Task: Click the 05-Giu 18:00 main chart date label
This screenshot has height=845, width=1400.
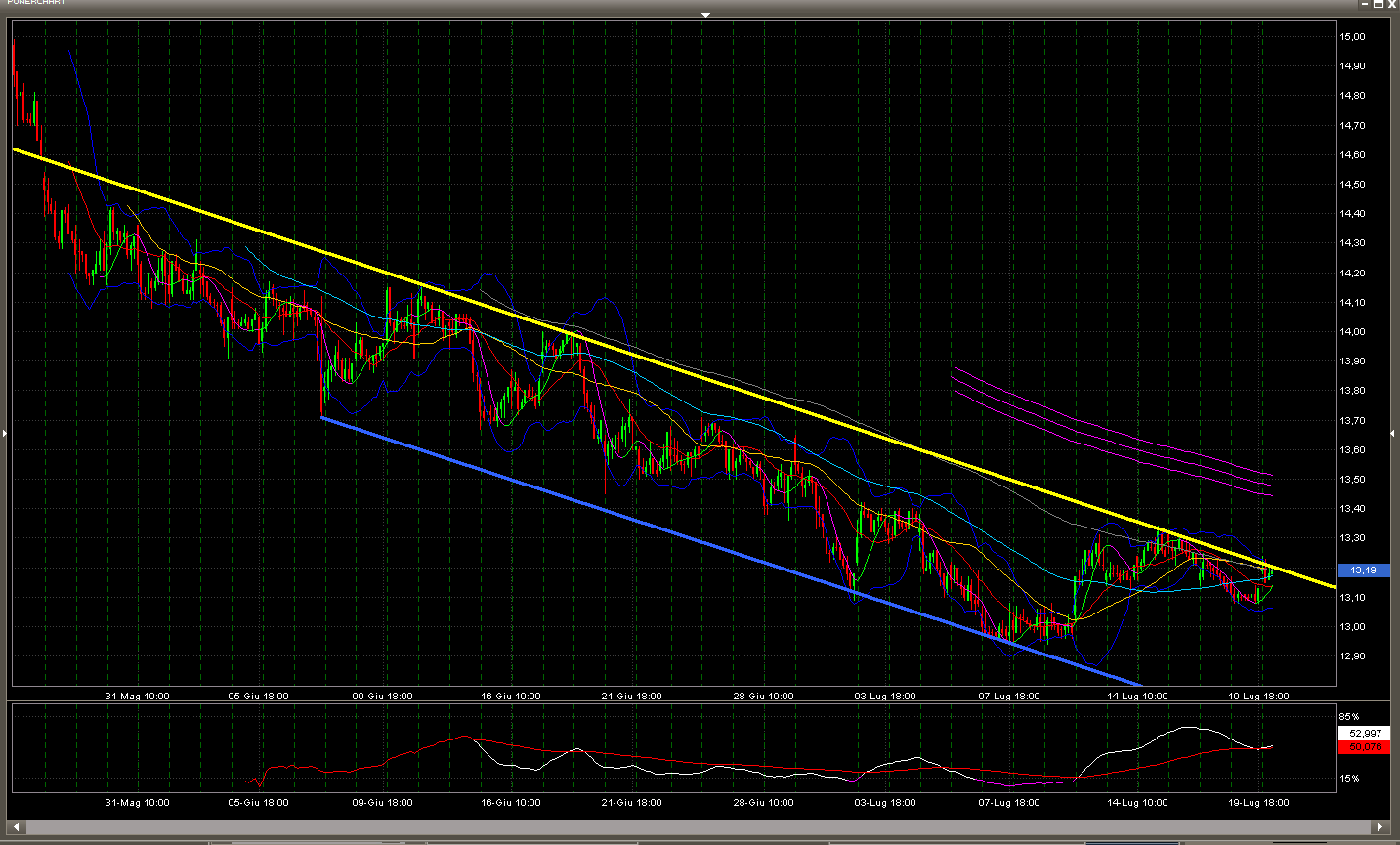Action: pyautogui.click(x=258, y=697)
